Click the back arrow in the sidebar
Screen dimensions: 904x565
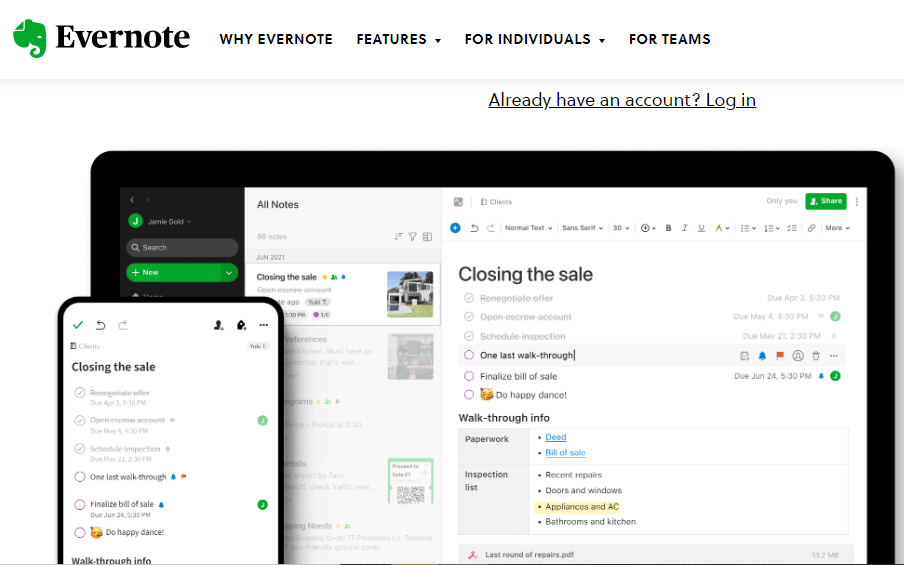[132, 199]
